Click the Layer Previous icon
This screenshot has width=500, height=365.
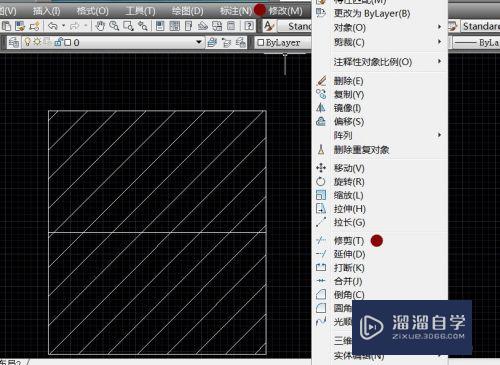click(x=226, y=42)
